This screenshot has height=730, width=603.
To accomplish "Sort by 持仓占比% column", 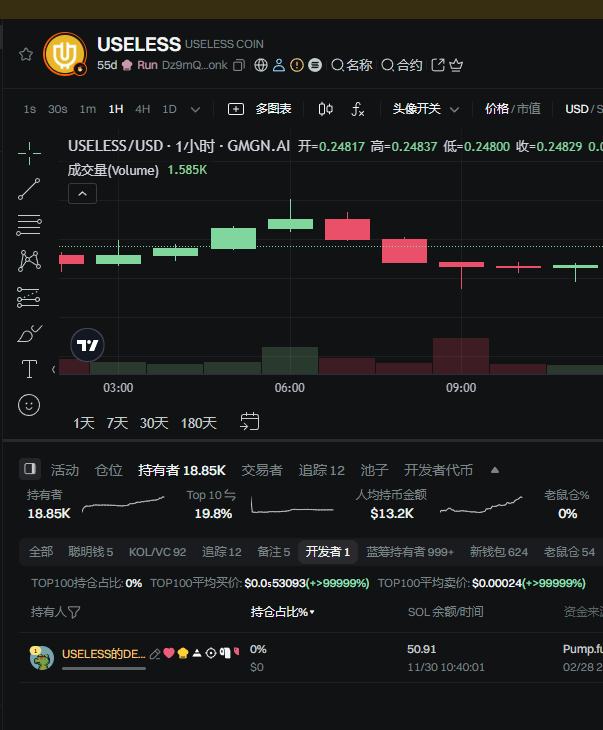I will pyautogui.click(x=282, y=612).
